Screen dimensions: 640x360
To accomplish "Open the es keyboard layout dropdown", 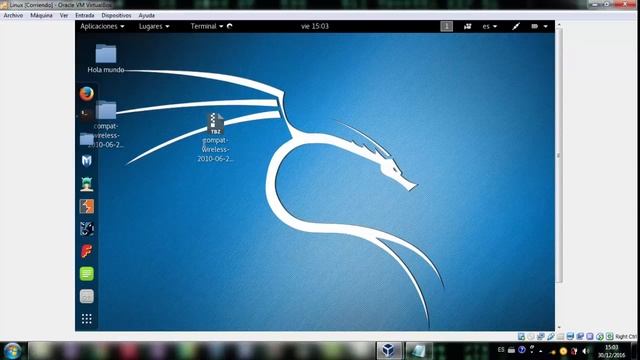I will pos(490,26).
